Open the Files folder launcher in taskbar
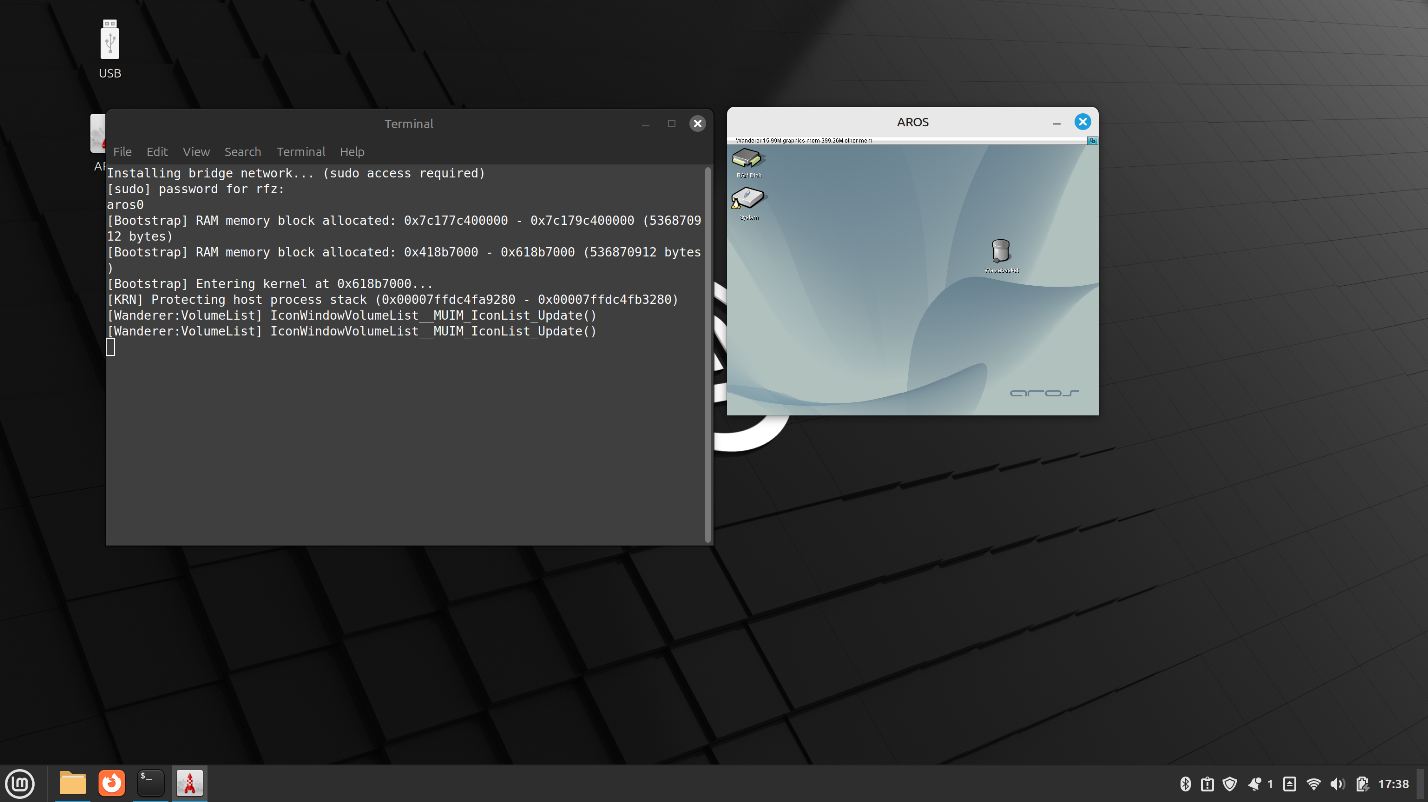 point(73,783)
